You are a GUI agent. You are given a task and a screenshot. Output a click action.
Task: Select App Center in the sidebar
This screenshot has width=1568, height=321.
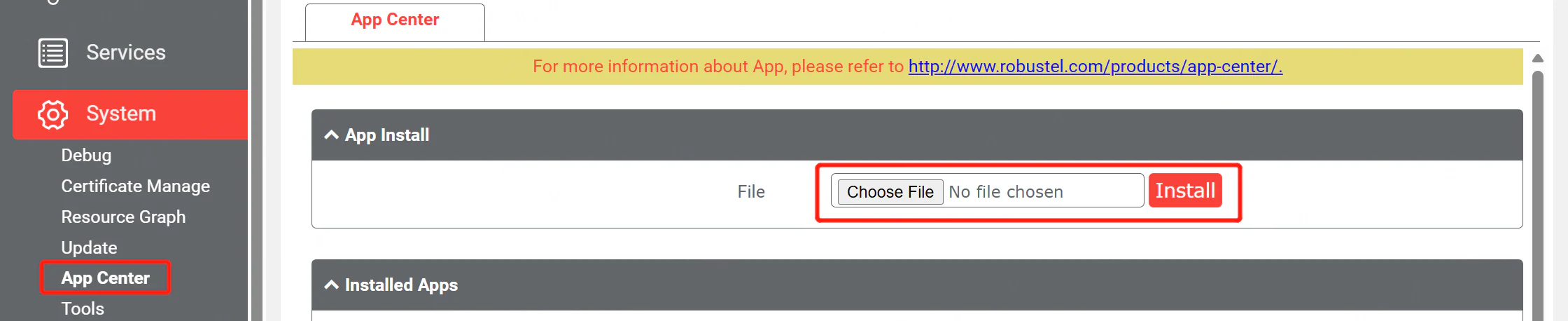coord(105,278)
